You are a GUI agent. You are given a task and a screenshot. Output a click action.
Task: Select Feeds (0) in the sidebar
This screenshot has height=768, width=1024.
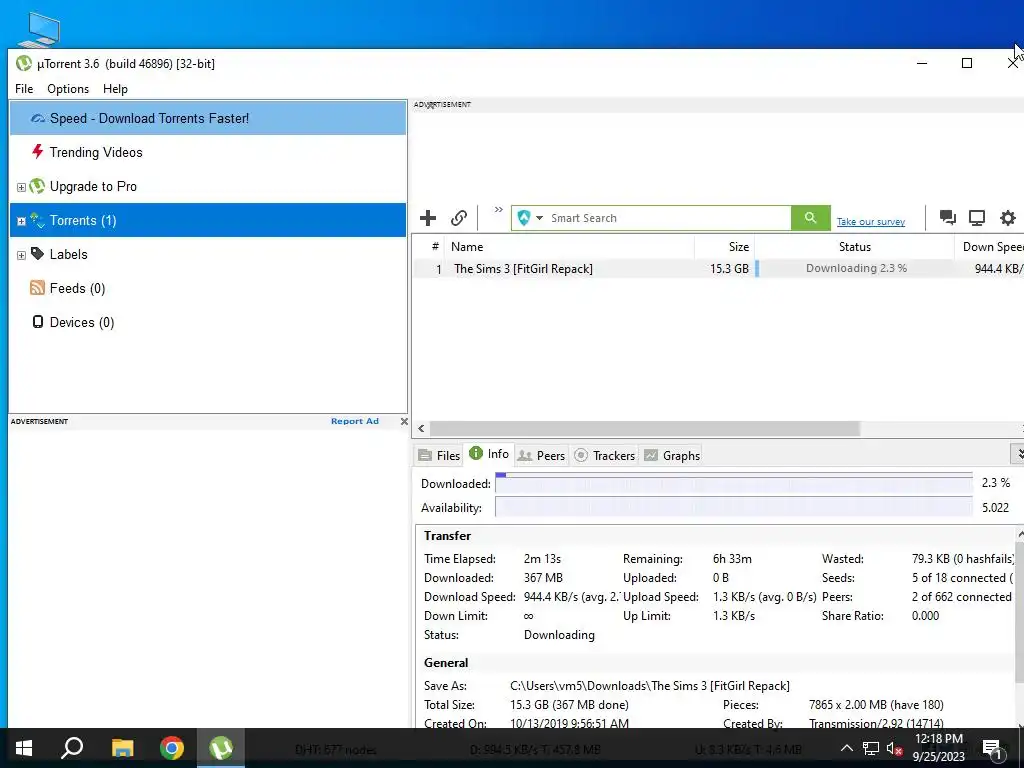[77, 288]
